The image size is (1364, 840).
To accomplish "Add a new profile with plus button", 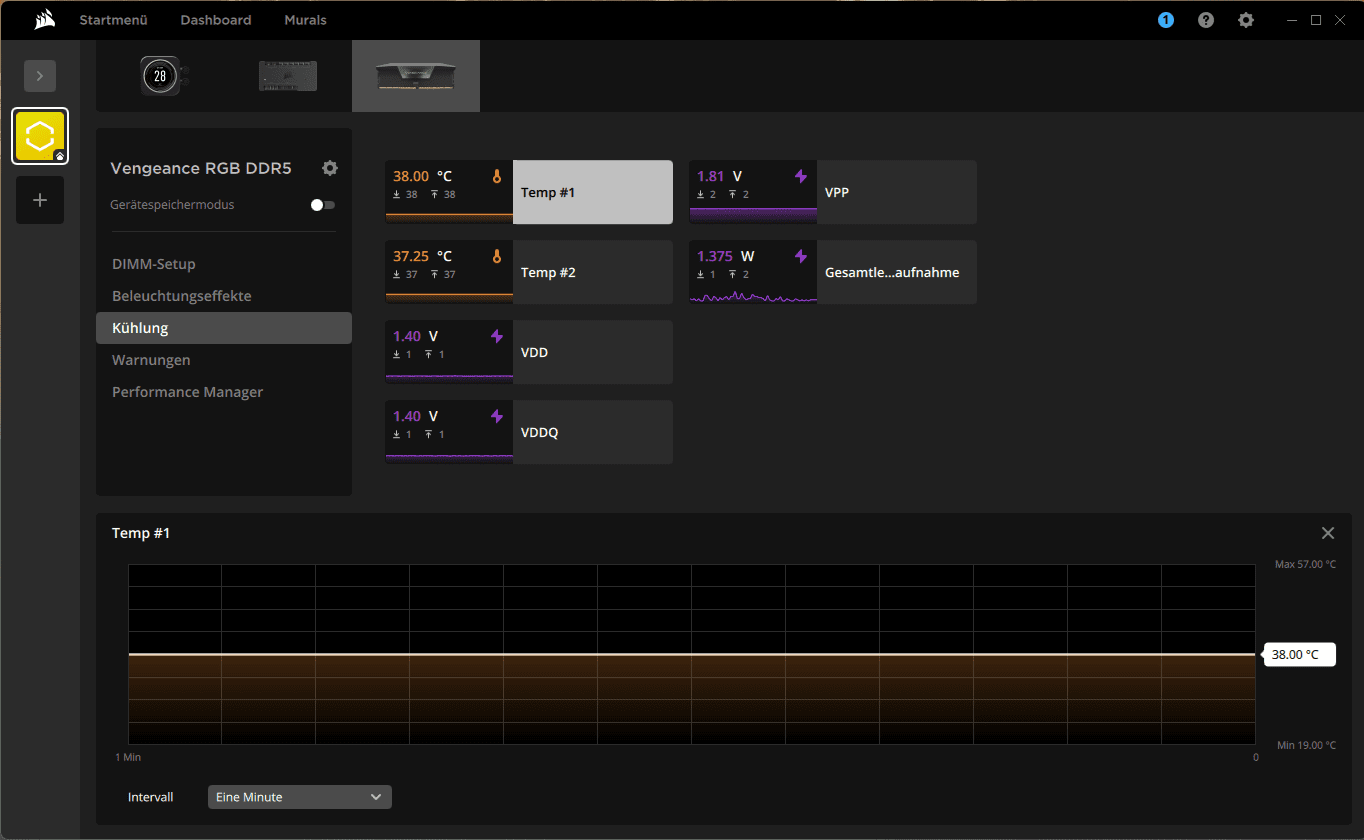I will (x=40, y=200).
